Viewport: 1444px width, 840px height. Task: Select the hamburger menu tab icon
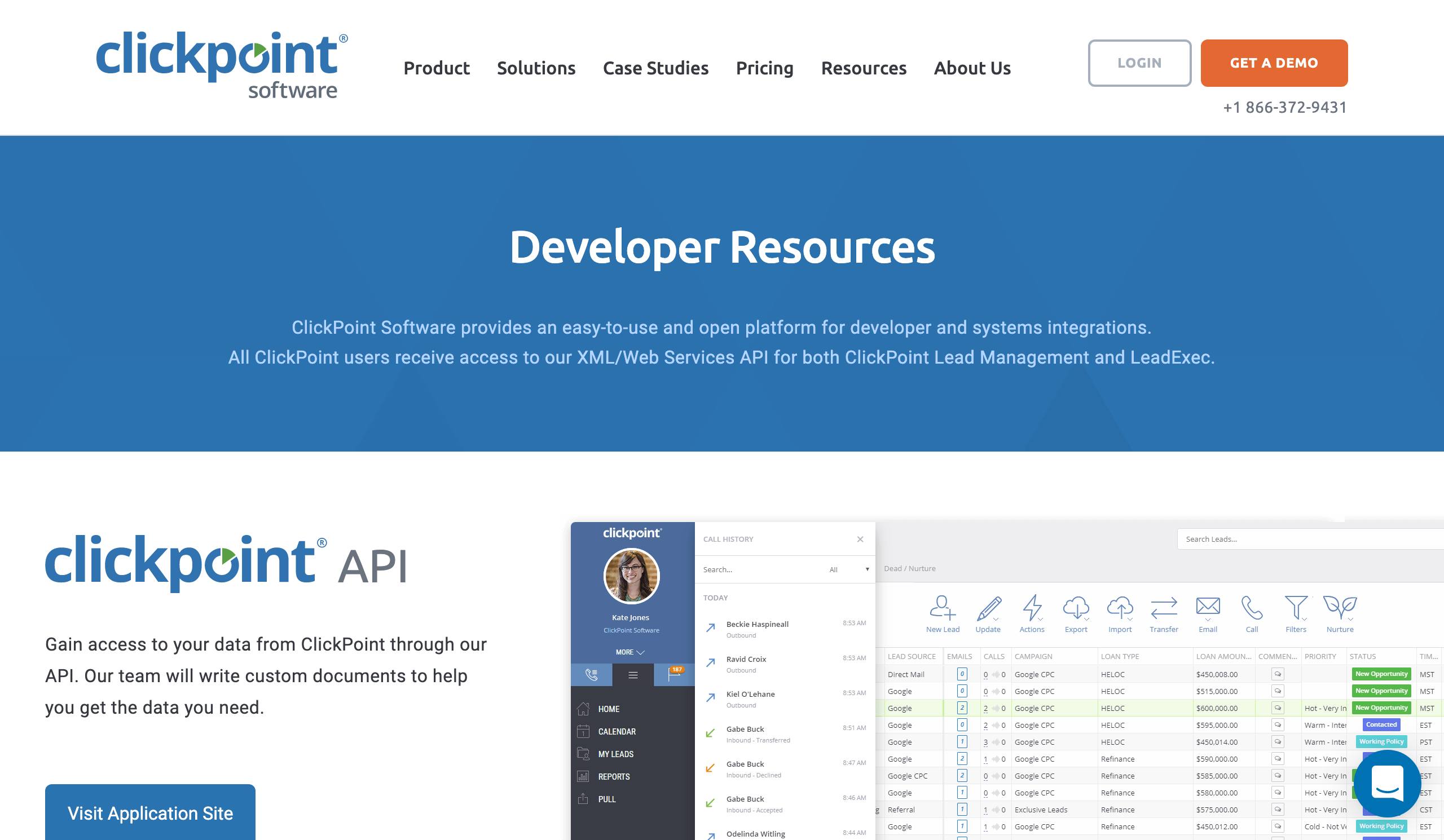point(633,674)
